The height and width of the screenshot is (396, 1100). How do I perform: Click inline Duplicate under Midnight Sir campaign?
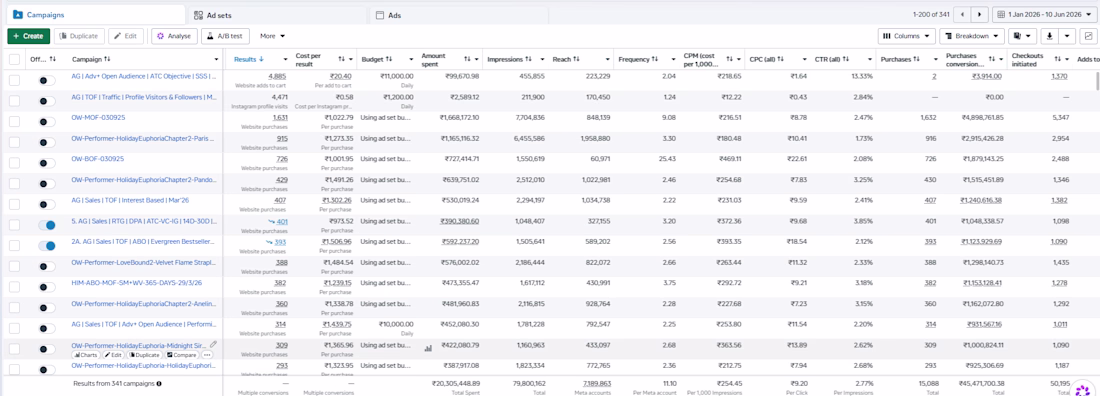(145, 355)
